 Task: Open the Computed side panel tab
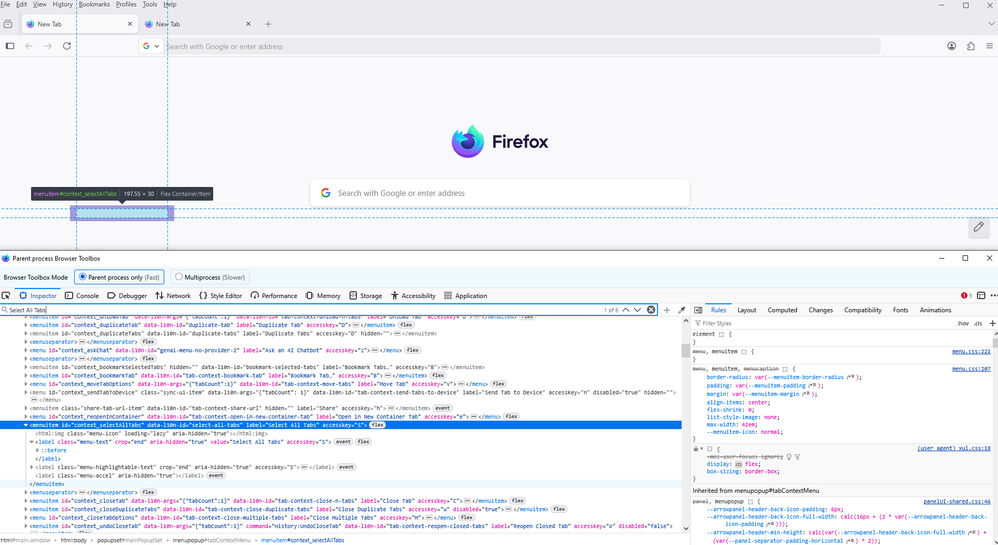coord(782,310)
